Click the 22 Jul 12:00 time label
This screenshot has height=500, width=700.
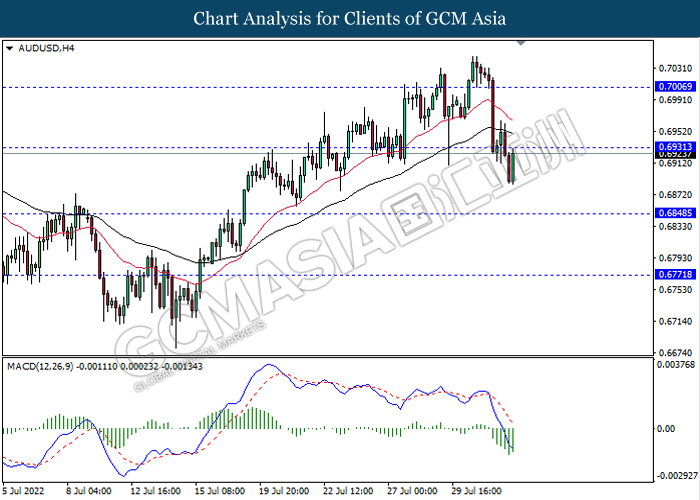point(348,491)
